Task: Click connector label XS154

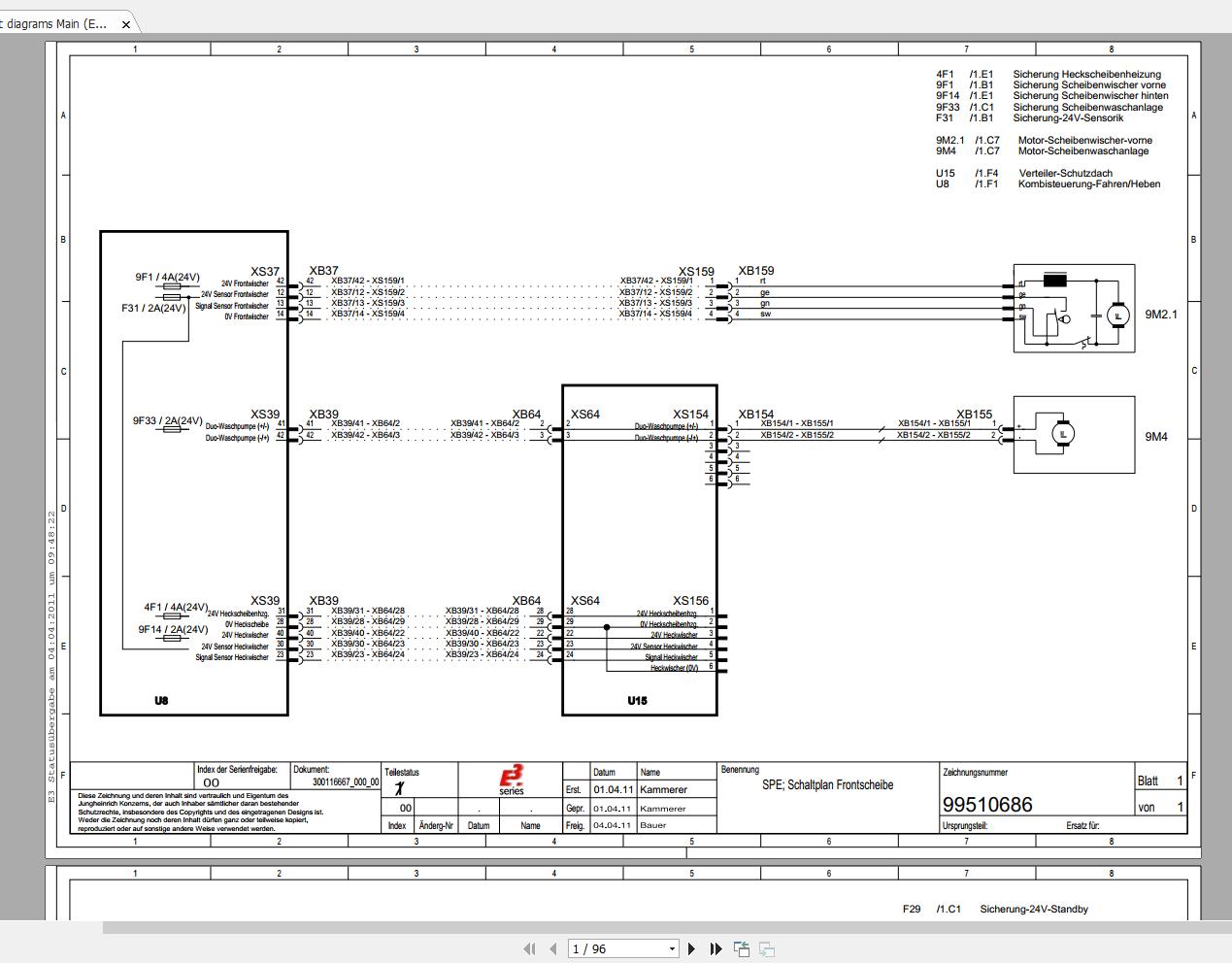Action: click(691, 415)
